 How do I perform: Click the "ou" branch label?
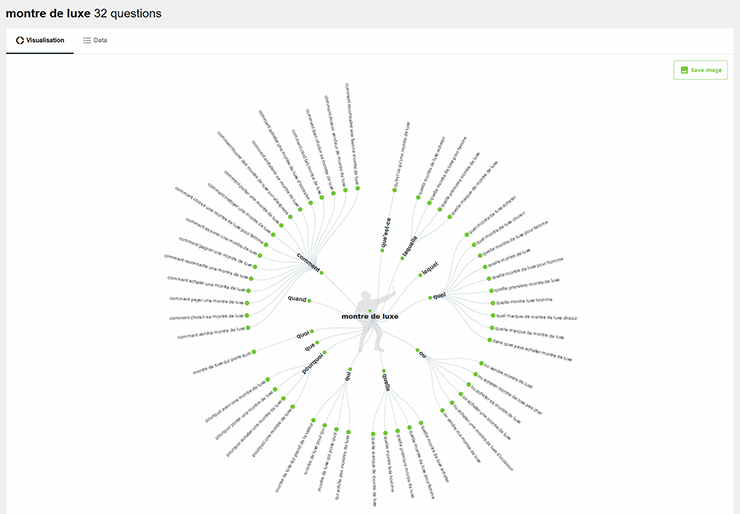pos(423,353)
